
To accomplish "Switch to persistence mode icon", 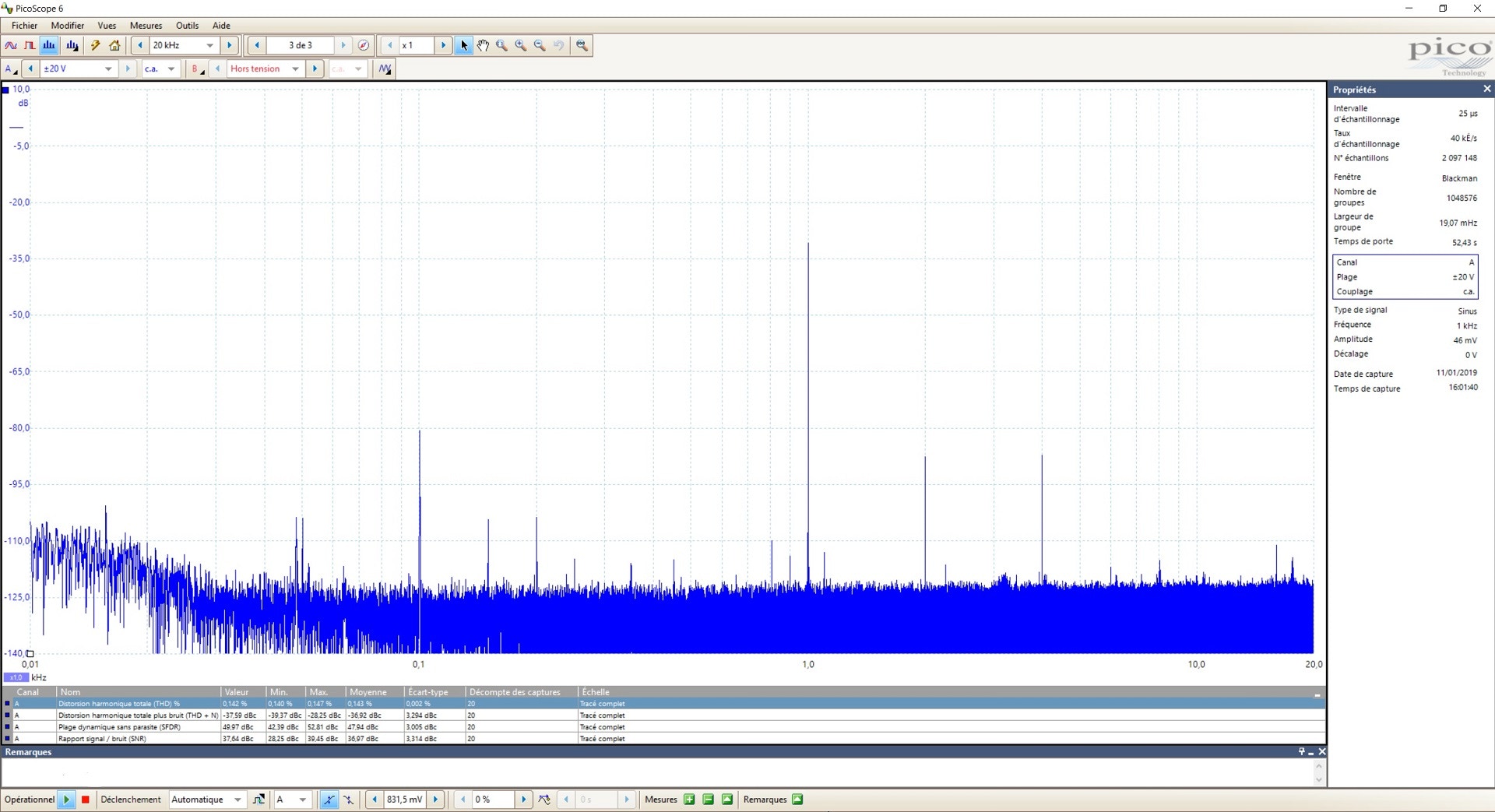I will (x=30, y=45).
